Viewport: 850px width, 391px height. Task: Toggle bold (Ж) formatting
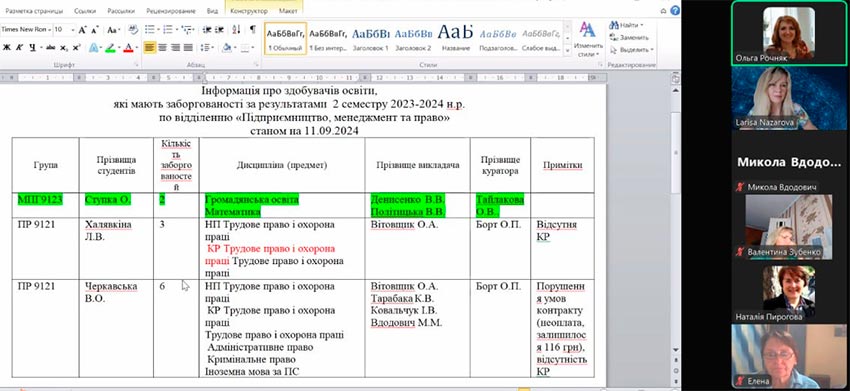coord(7,48)
